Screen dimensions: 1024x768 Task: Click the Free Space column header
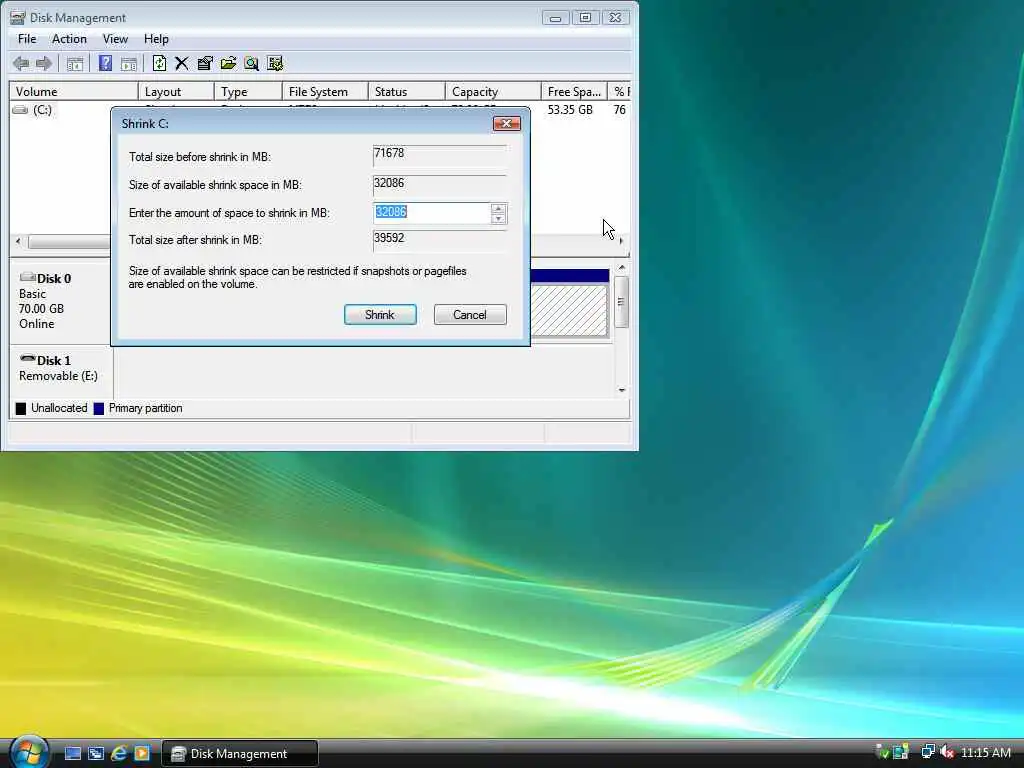(x=574, y=91)
